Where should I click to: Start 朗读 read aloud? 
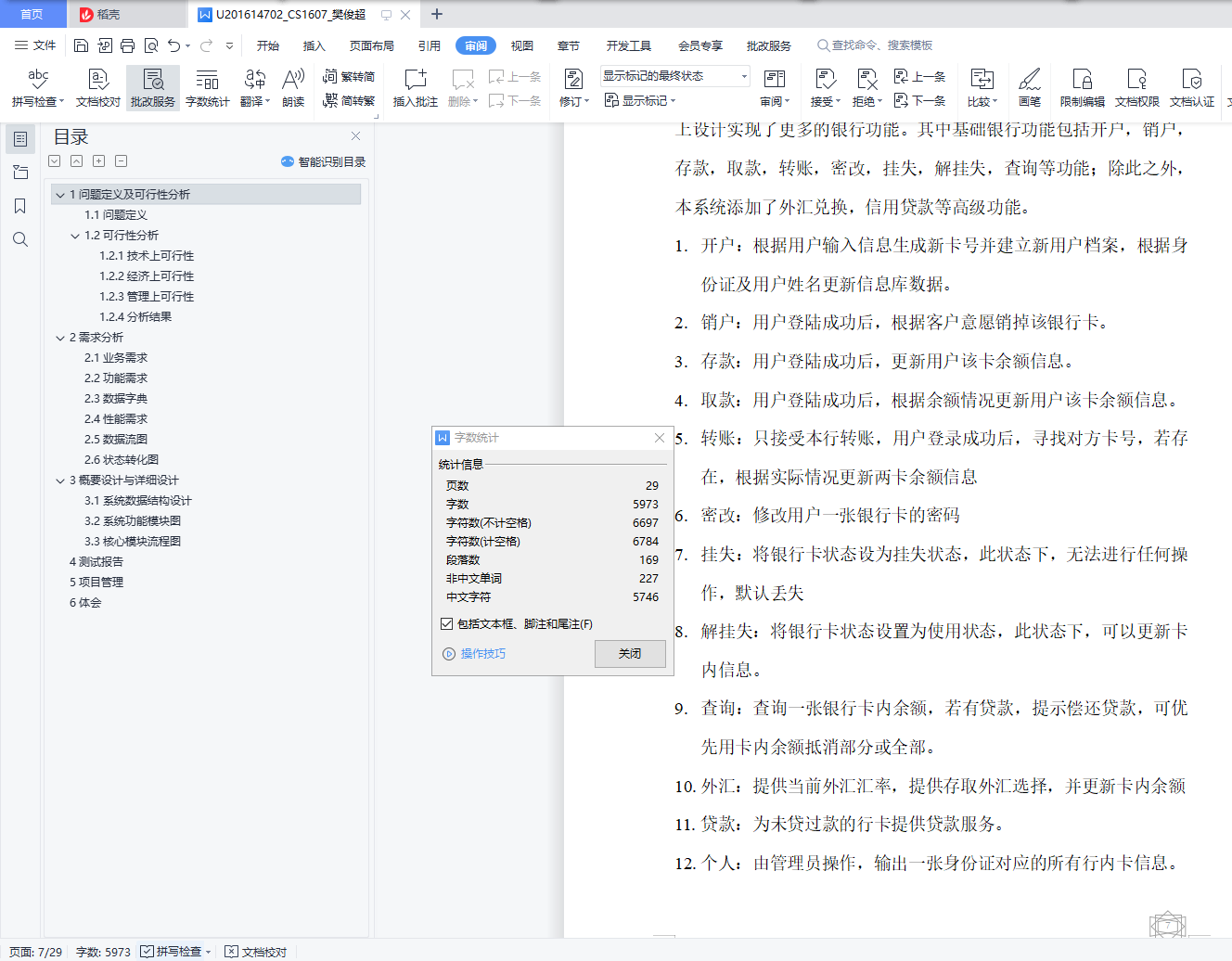293,88
